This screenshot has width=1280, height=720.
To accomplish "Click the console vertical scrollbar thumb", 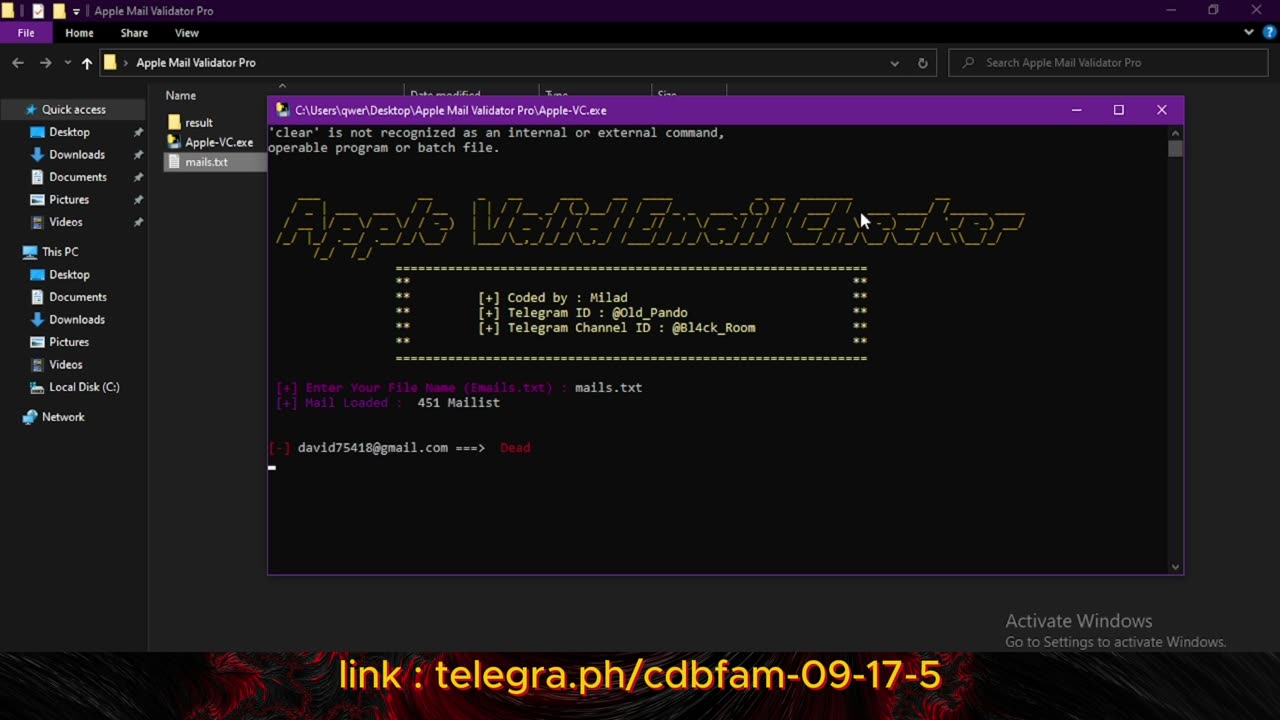I will pyautogui.click(x=1175, y=149).
